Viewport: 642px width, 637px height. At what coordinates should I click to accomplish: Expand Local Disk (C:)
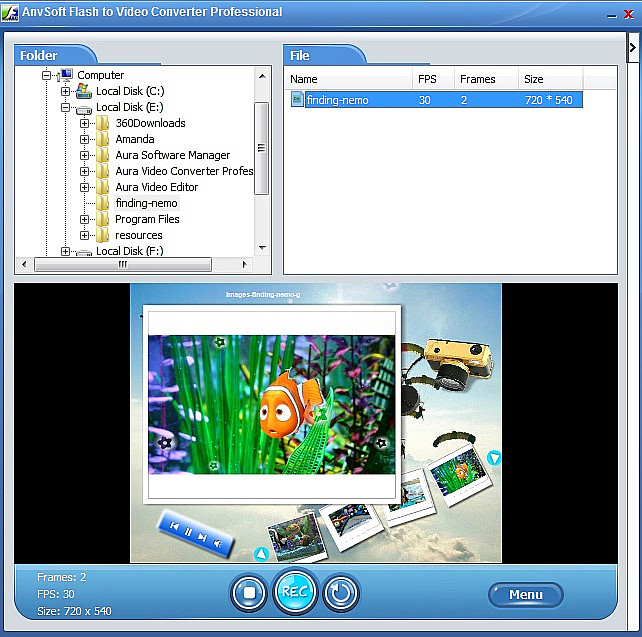[65, 91]
